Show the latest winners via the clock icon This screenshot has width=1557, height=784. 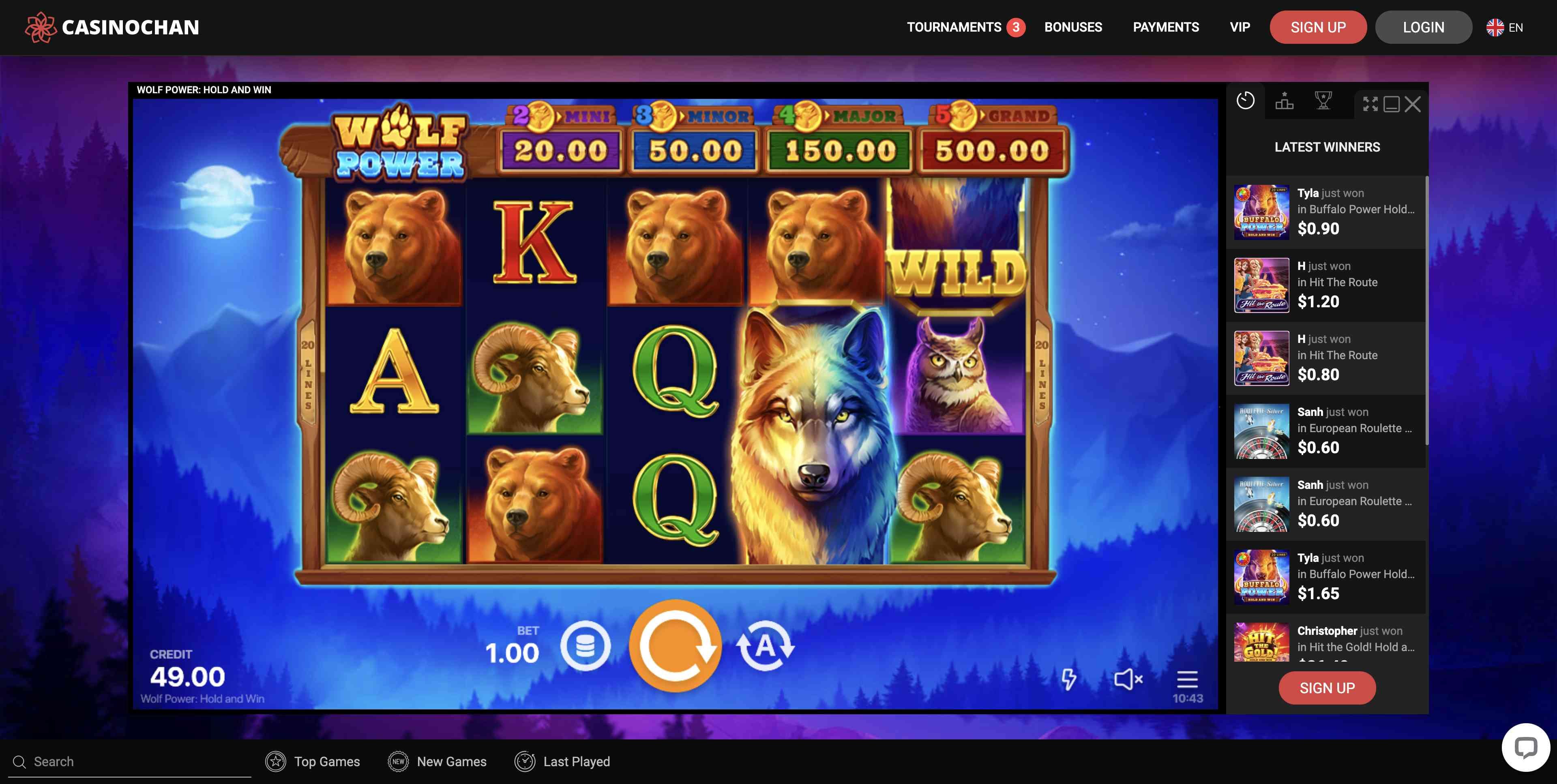coord(1246,101)
